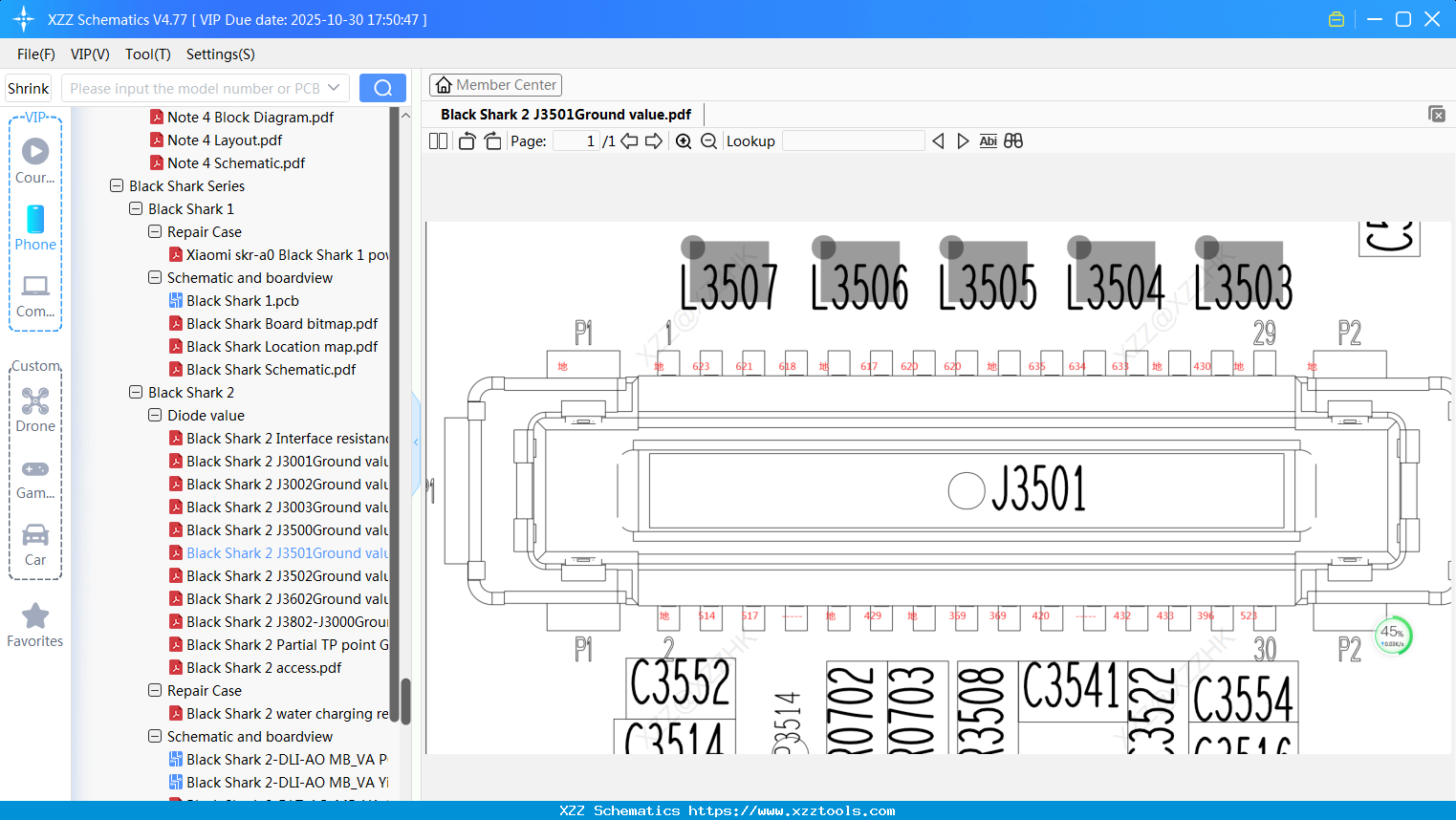Collapse the Black Shark Series node

(x=117, y=185)
